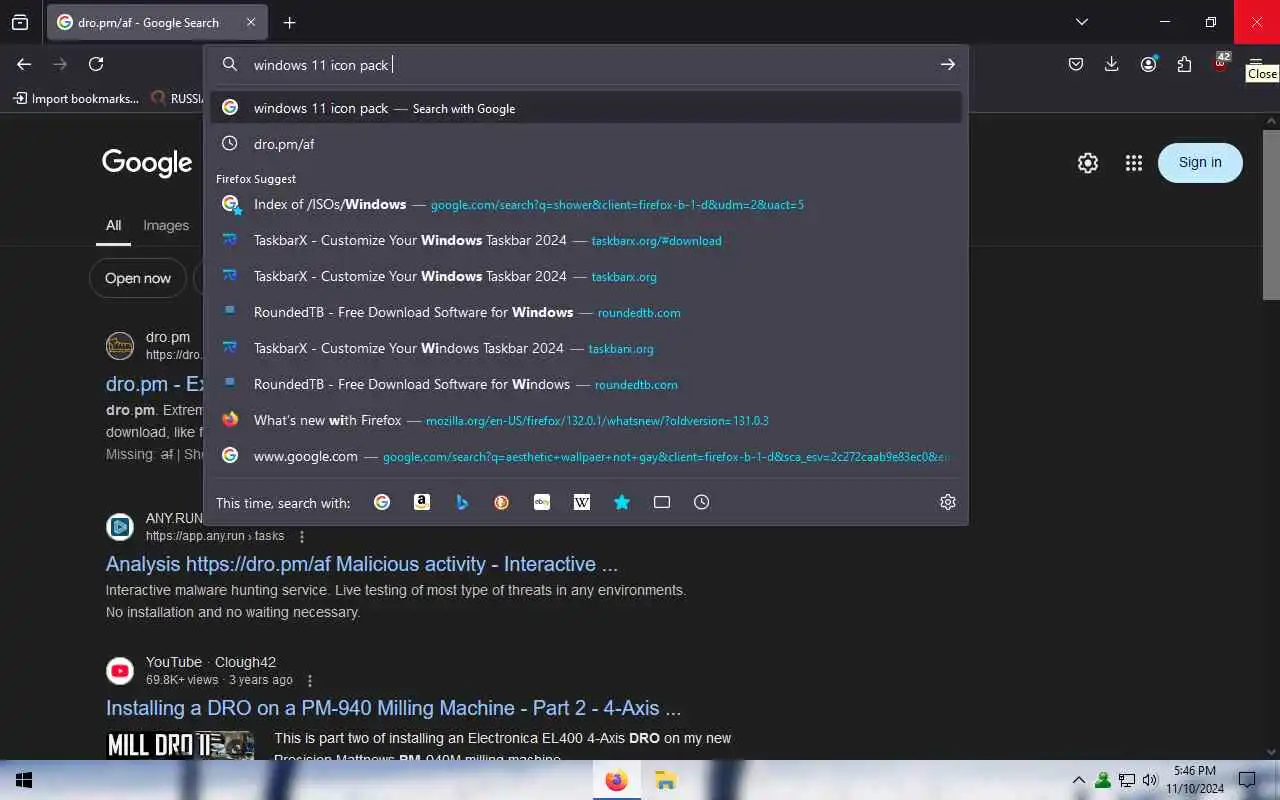Open the Windows notification center

[x=1247, y=780]
